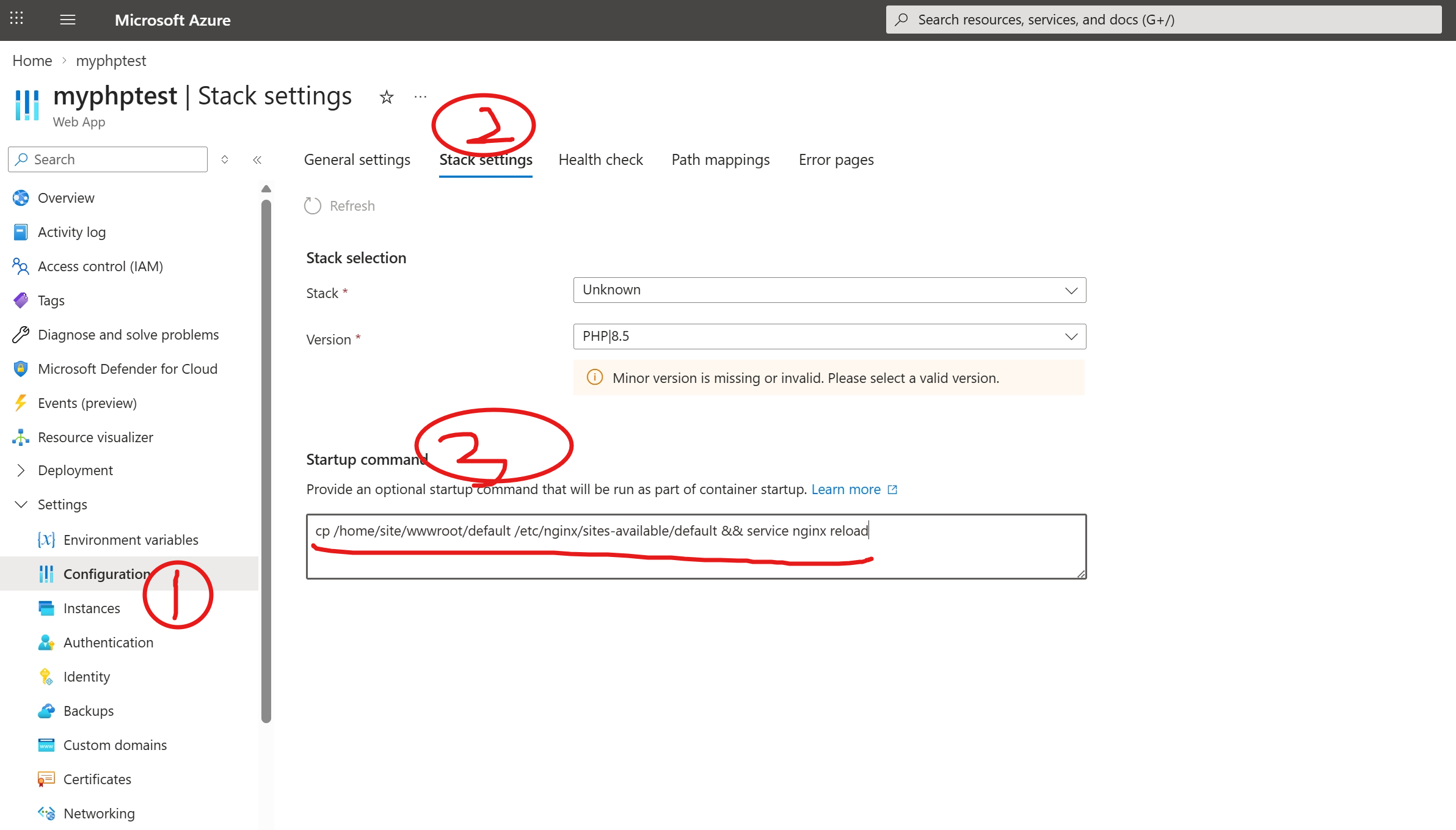
Task: Open Microsoft Defender for Cloud shield icon
Action: pyautogui.click(x=21, y=369)
